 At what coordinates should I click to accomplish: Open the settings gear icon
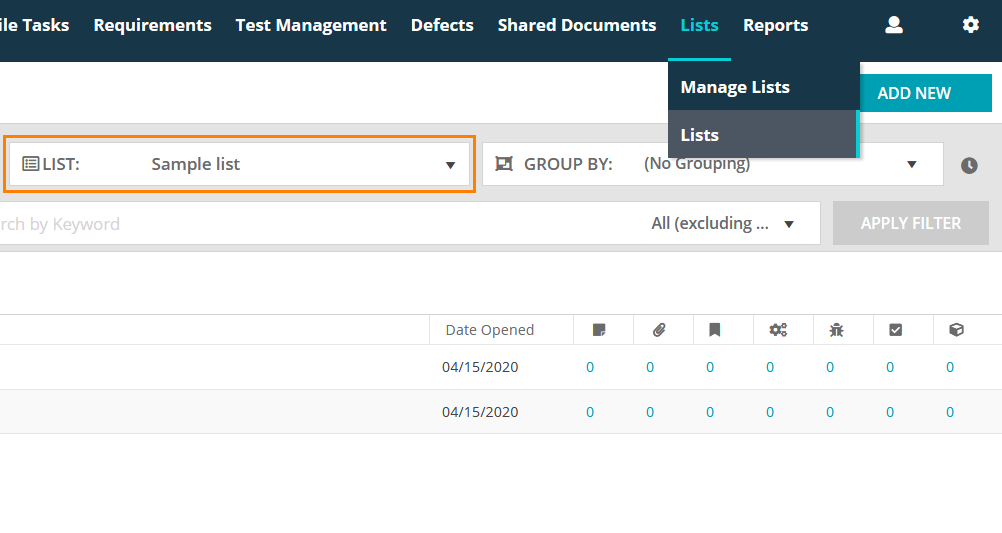[x=970, y=25]
